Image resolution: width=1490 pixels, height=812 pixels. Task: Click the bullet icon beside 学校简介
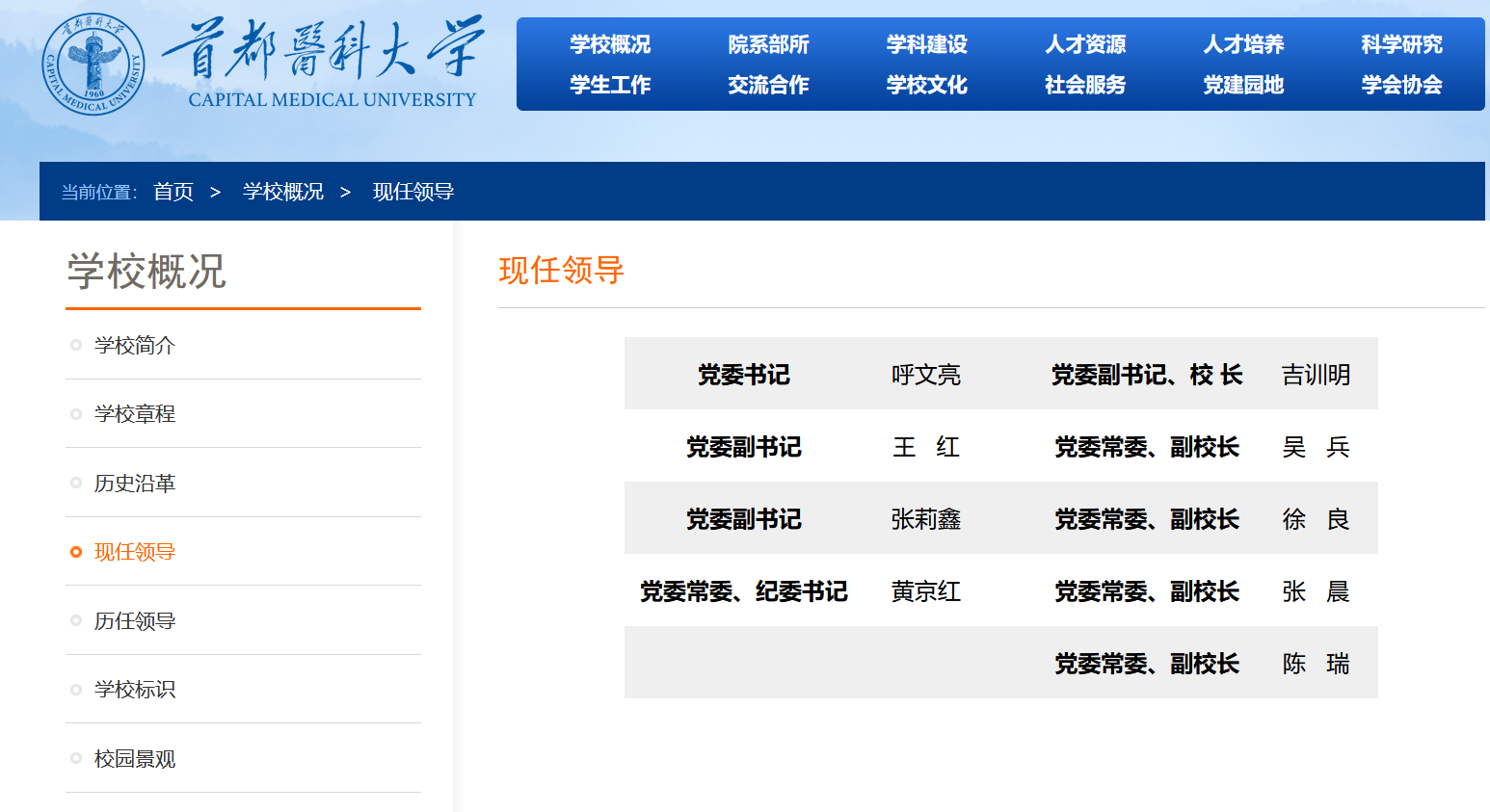click(x=76, y=345)
